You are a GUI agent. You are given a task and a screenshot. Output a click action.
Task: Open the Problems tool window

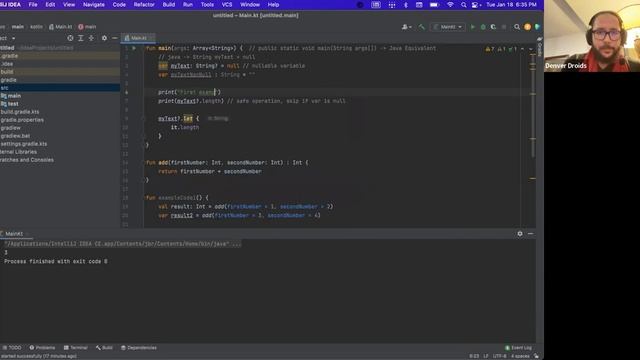[42, 348]
